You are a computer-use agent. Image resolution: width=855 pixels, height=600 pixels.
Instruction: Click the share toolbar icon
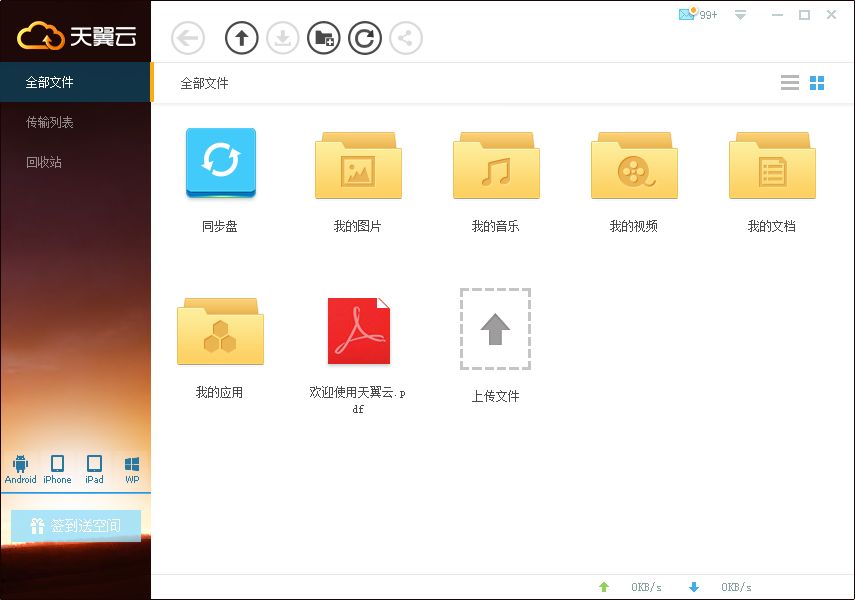[x=406, y=38]
